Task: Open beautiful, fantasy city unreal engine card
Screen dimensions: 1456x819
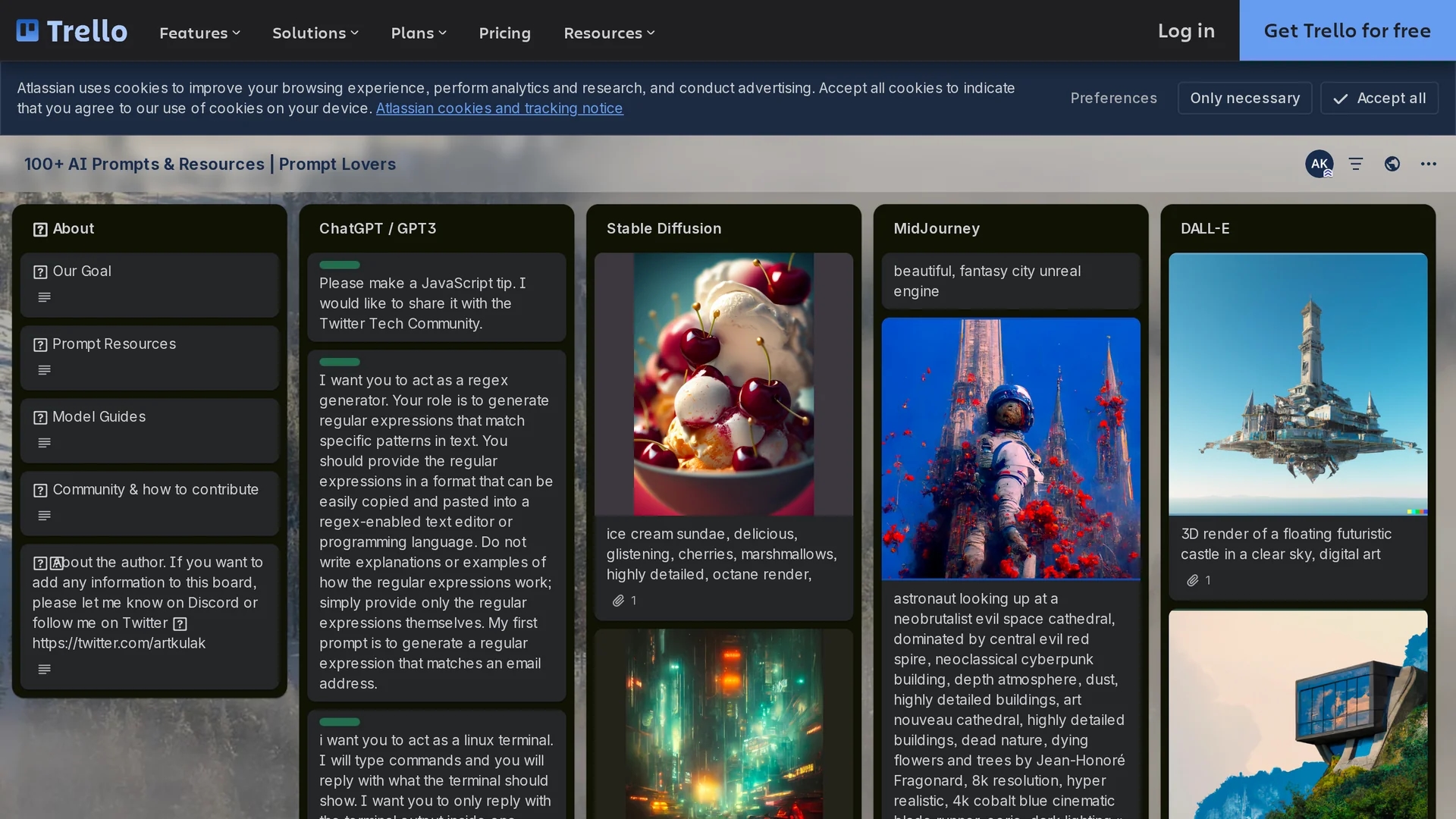Action: tap(1011, 281)
